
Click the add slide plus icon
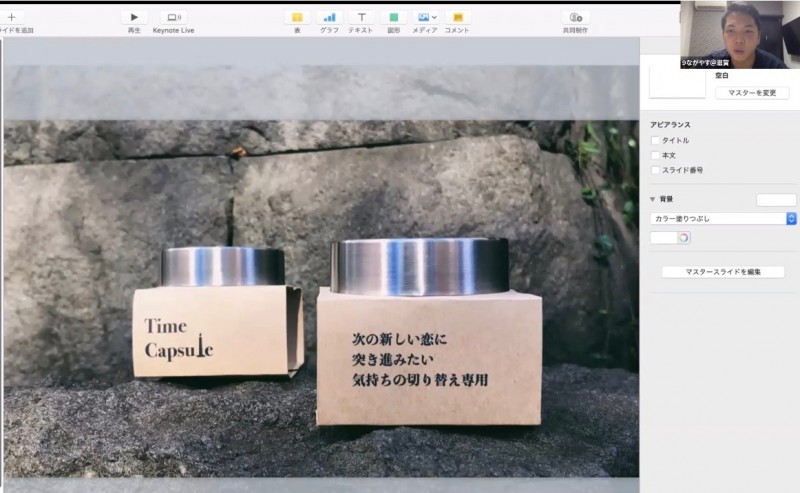(x=11, y=17)
